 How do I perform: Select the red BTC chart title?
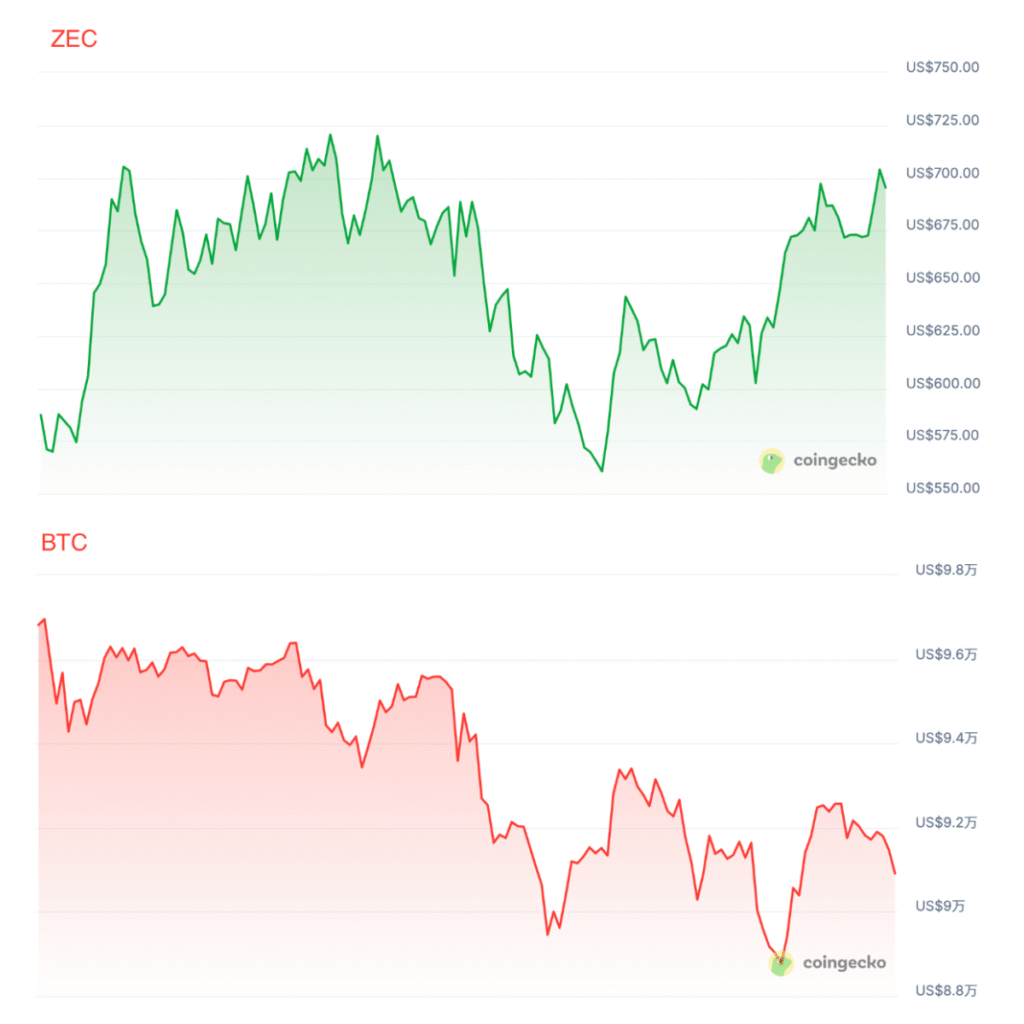point(64,543)
